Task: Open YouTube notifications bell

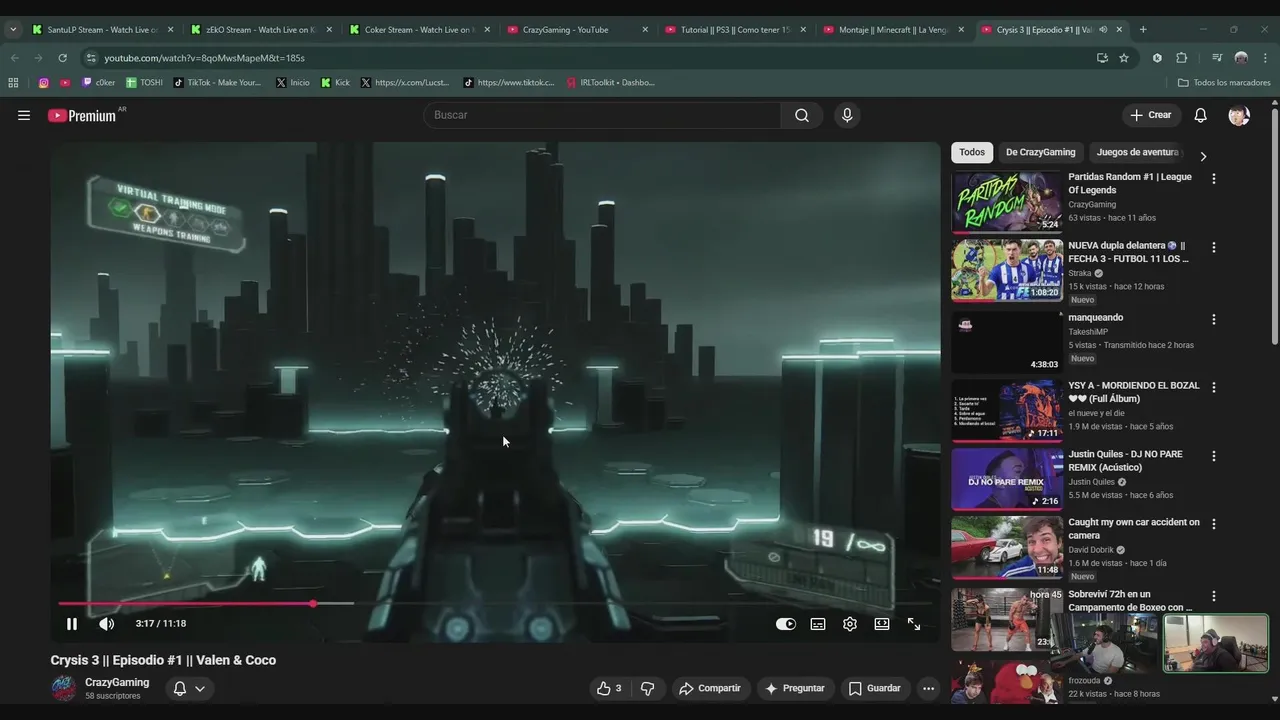Action: (x=1200, y=115)
